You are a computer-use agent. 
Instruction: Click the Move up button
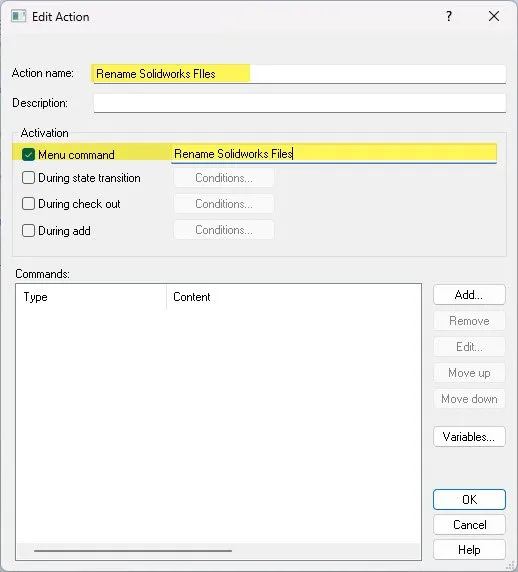(469, 373)
